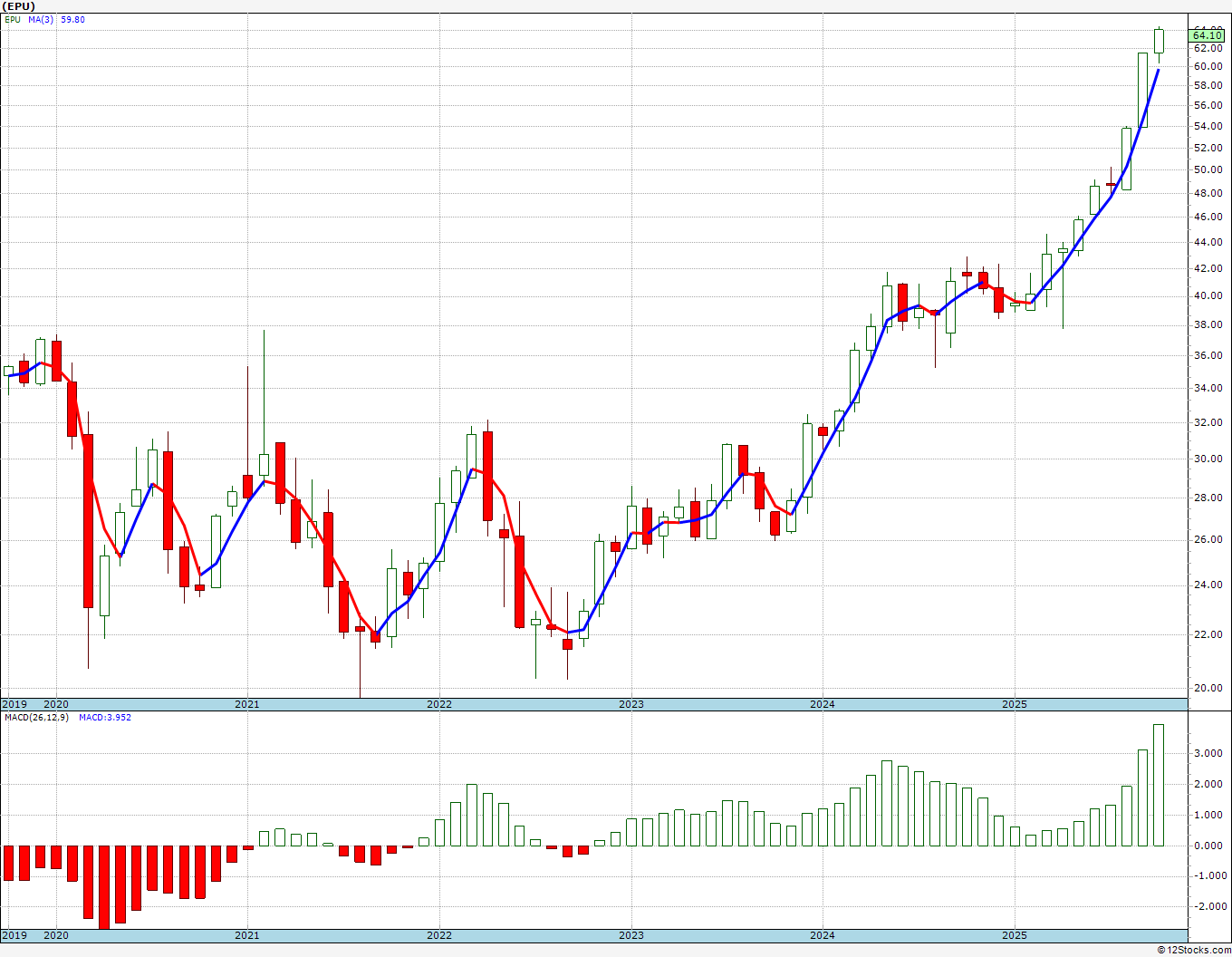Screen dimensions: 1232x957
Task: Click 2025 on the price chart time axis
Action: pos(1015,704)
